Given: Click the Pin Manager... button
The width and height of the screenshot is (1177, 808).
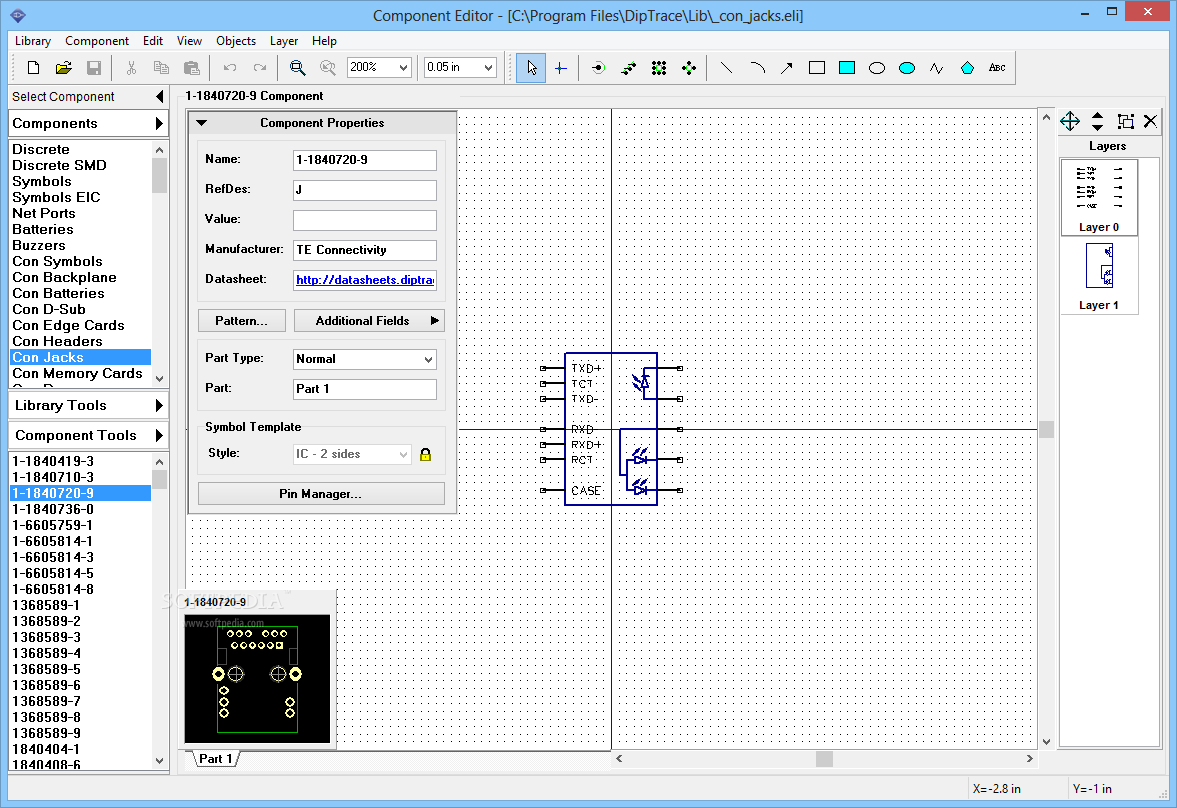Looking at the screenshot, I should (321, 493).
